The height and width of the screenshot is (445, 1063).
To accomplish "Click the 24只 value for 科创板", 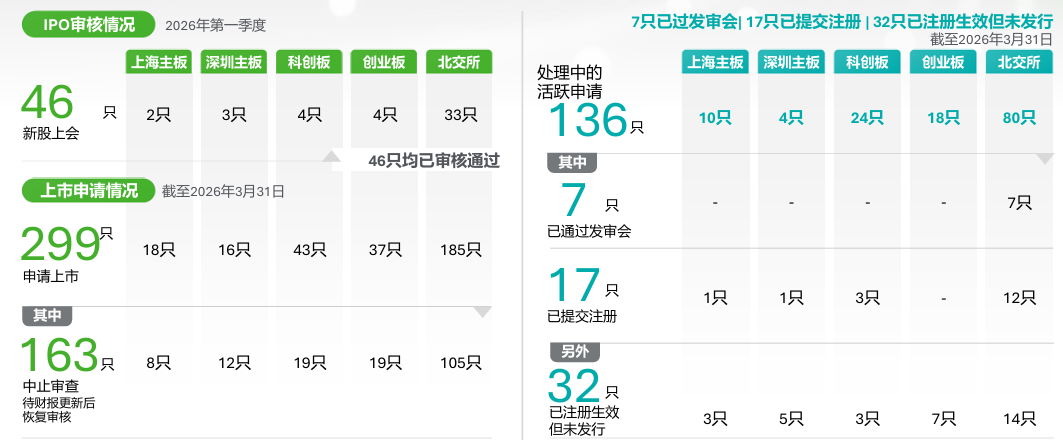I will coord(866,118).
